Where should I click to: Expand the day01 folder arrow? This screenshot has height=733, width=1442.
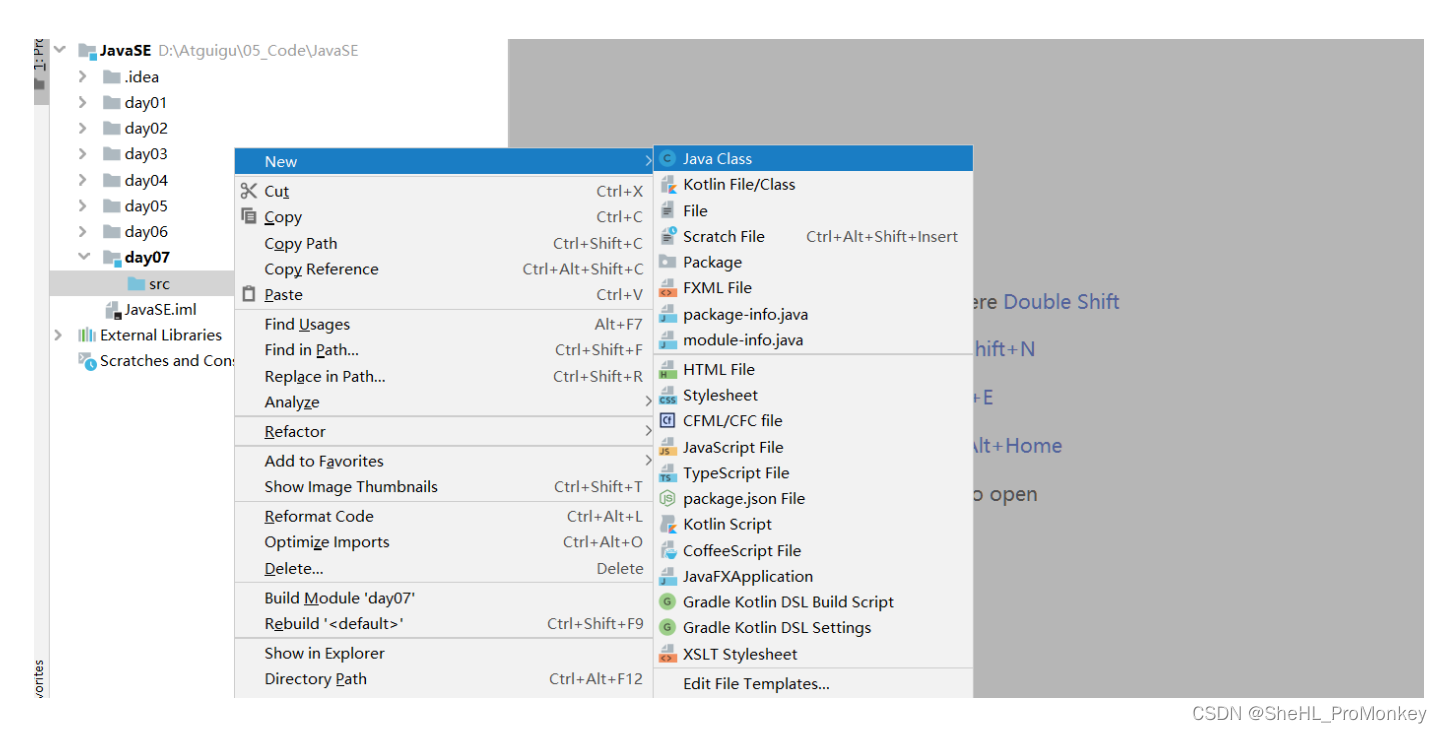coord(83,102)
